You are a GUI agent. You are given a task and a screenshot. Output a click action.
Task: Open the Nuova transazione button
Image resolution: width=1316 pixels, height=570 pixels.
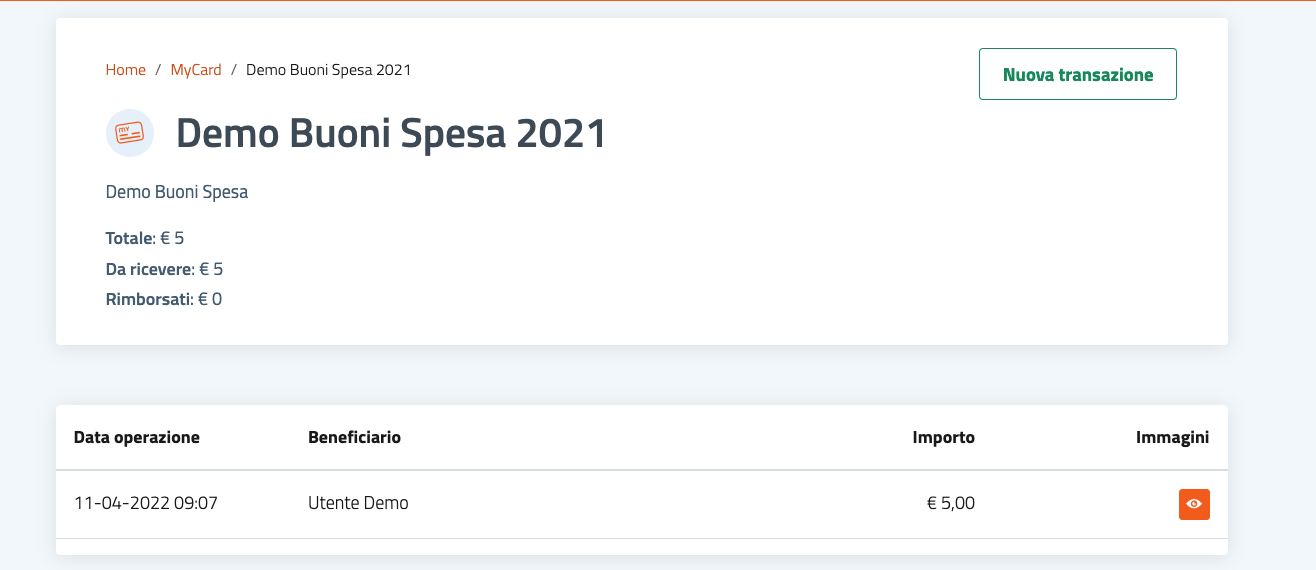click(x=1077, y=74)
